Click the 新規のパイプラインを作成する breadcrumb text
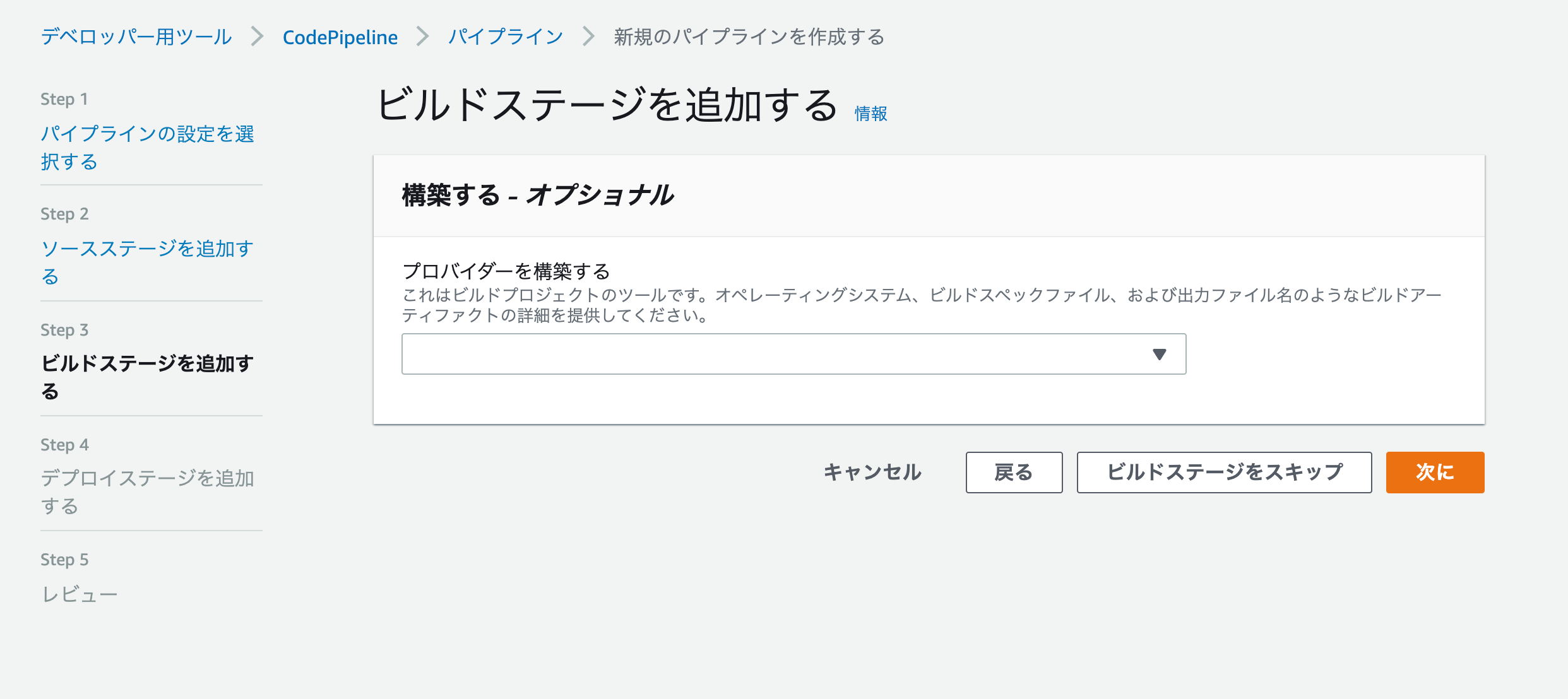 point(747,37)
